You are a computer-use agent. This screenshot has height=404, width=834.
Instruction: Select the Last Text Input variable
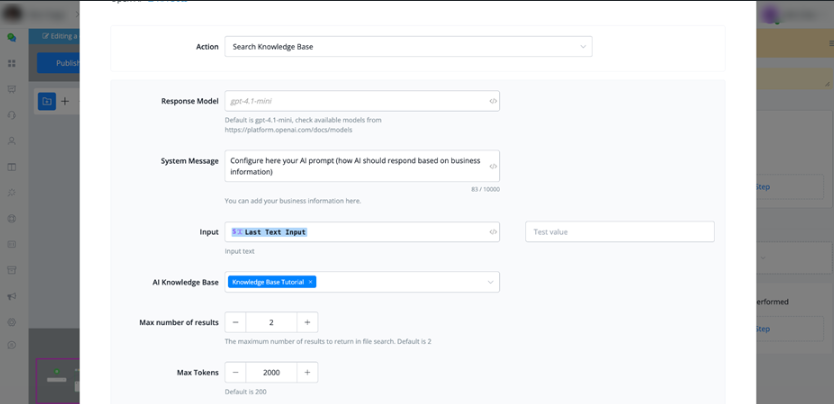click(x=270, y=232)
